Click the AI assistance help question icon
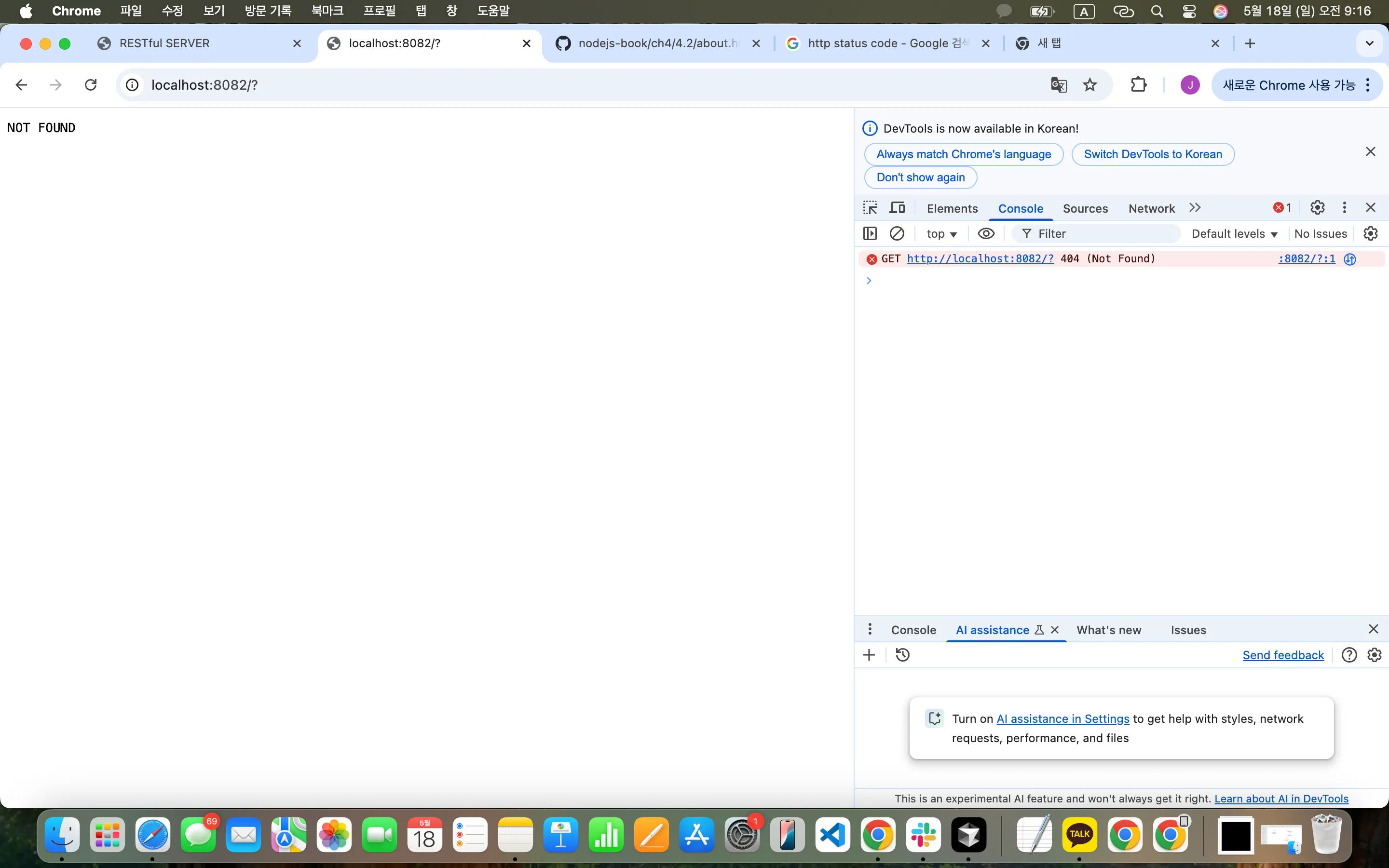1389x868 pixels. click(1349, 655)
